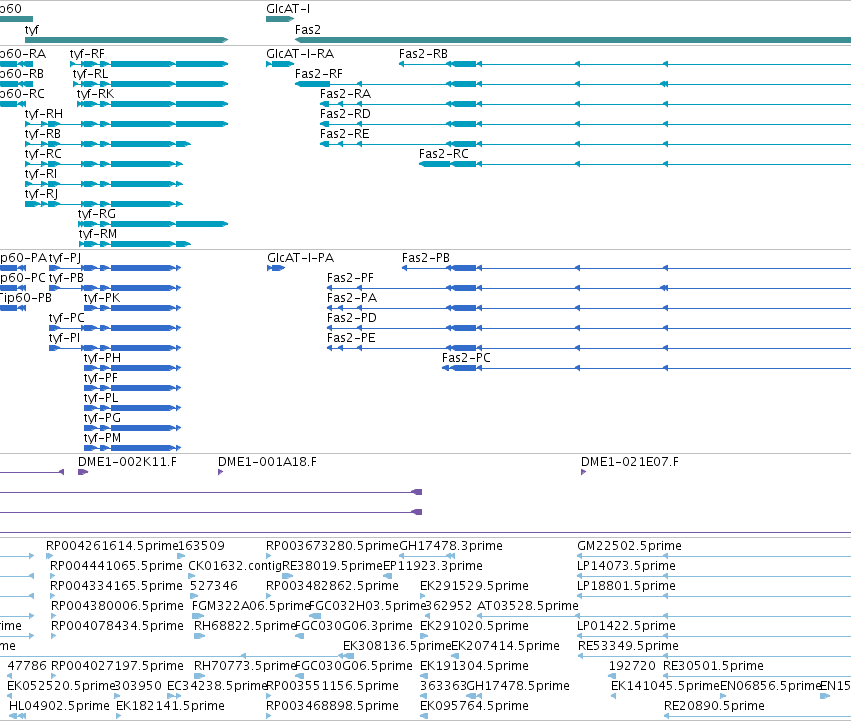
Task: Select transcript tyf-RJ
Action: [x=104, y=204]
